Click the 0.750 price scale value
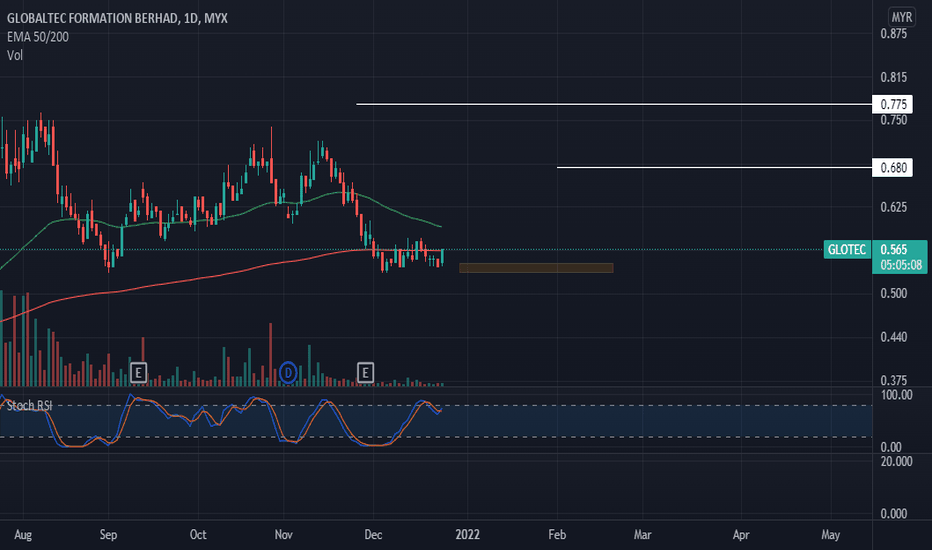The width and height of the screenshot is (932, 550). tap(893, 120)
